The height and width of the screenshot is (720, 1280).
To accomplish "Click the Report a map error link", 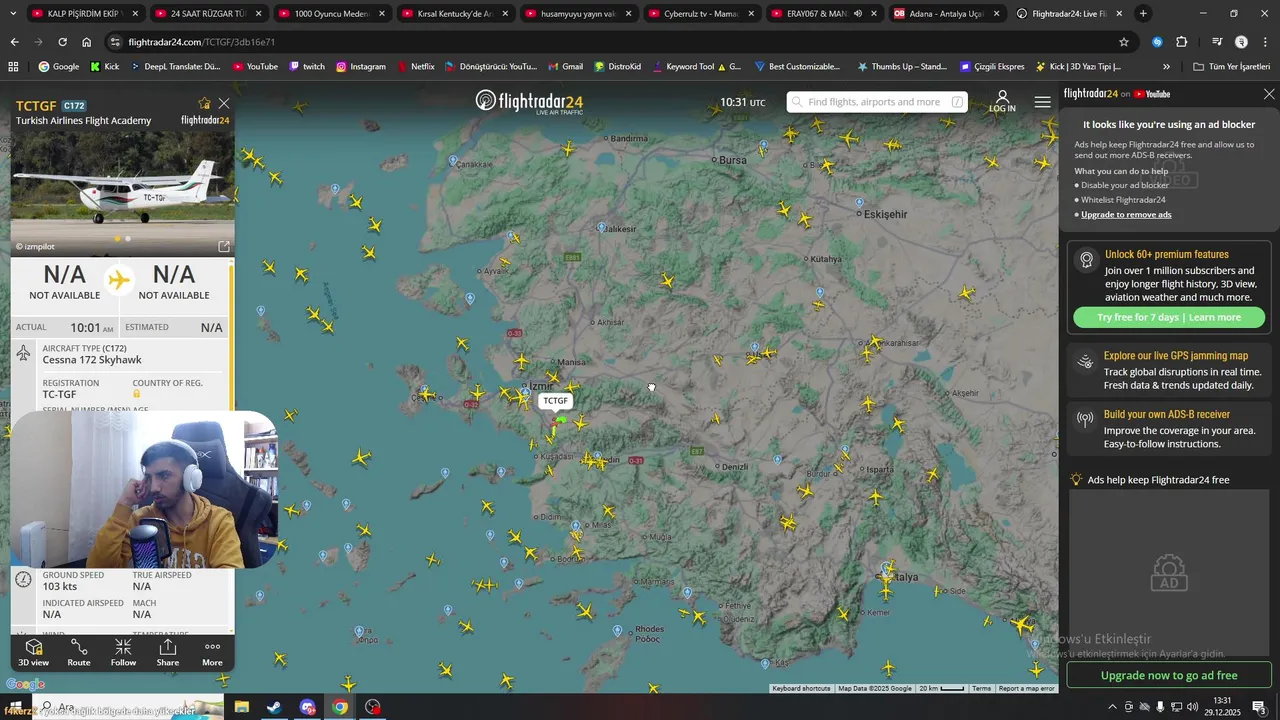I will 1026,688.
